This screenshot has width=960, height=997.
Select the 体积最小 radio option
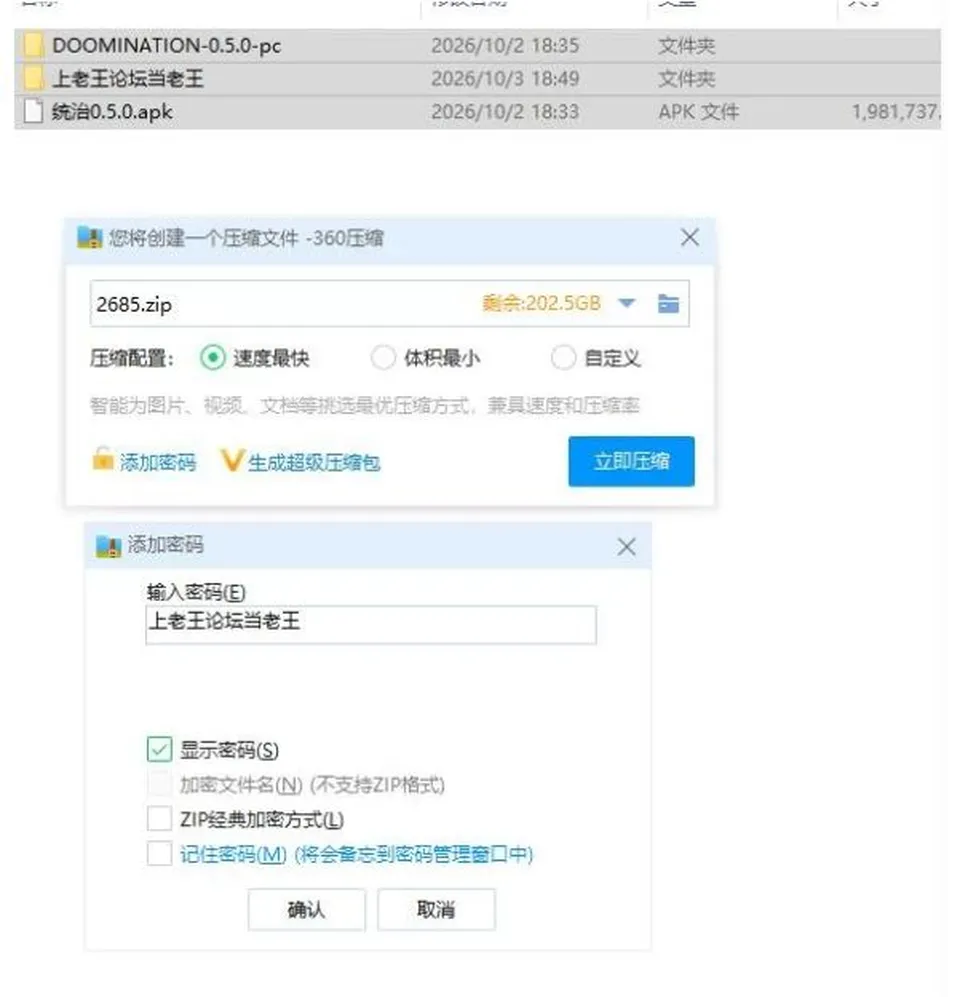point(383,357)
